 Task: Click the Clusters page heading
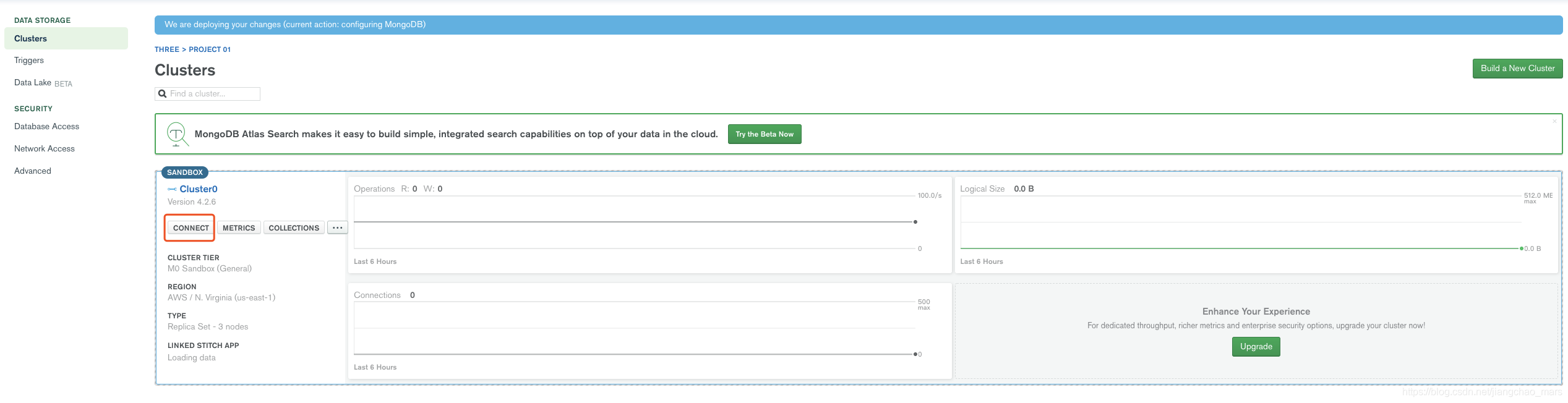185,70
